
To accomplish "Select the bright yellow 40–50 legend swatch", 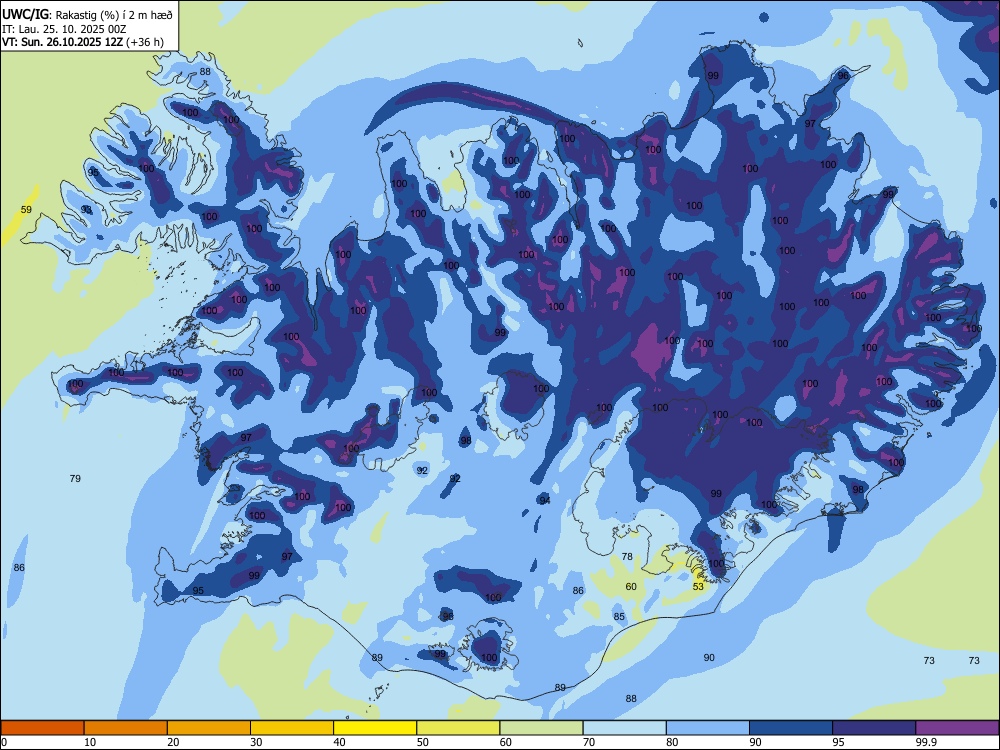I will point(375,728).
